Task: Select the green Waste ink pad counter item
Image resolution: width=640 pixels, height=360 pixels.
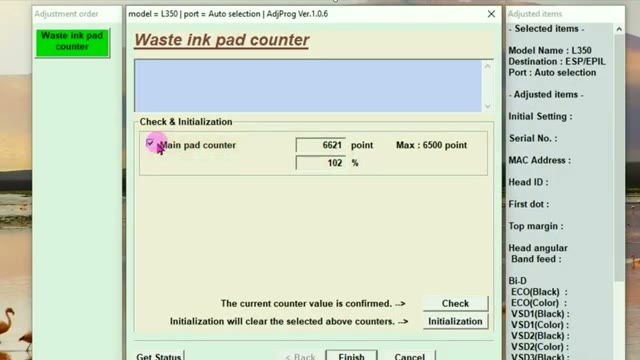Action: click(x=72, y=42)
